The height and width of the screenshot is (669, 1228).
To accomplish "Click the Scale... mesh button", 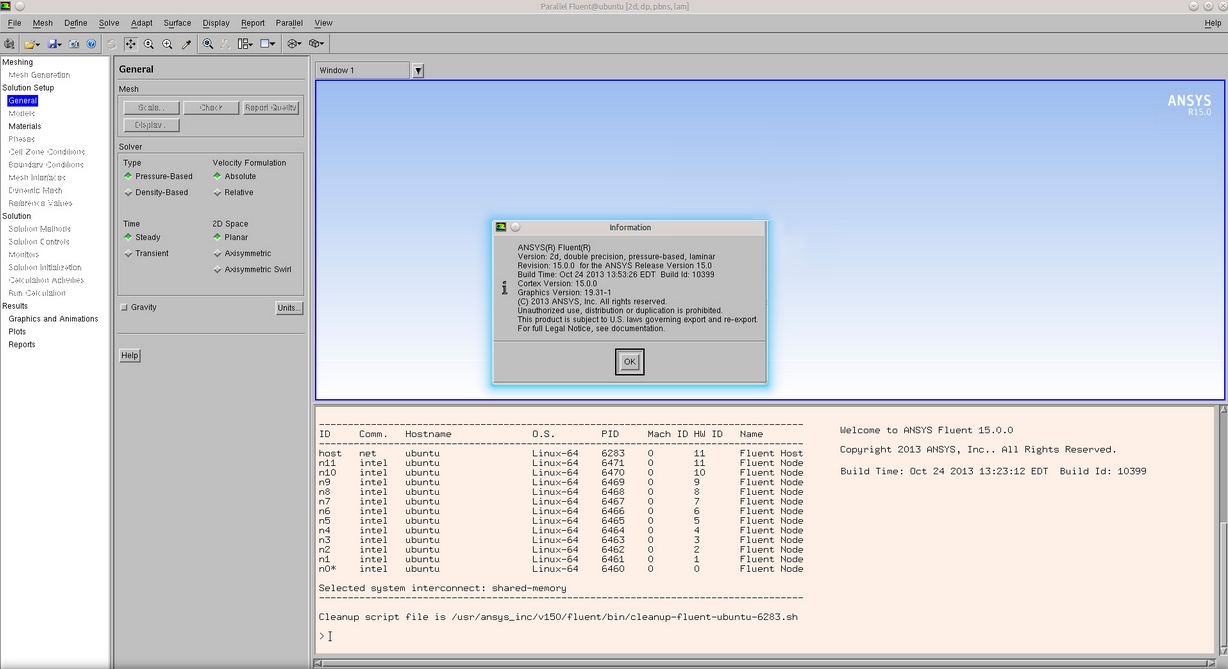I will tap(151, 107).
